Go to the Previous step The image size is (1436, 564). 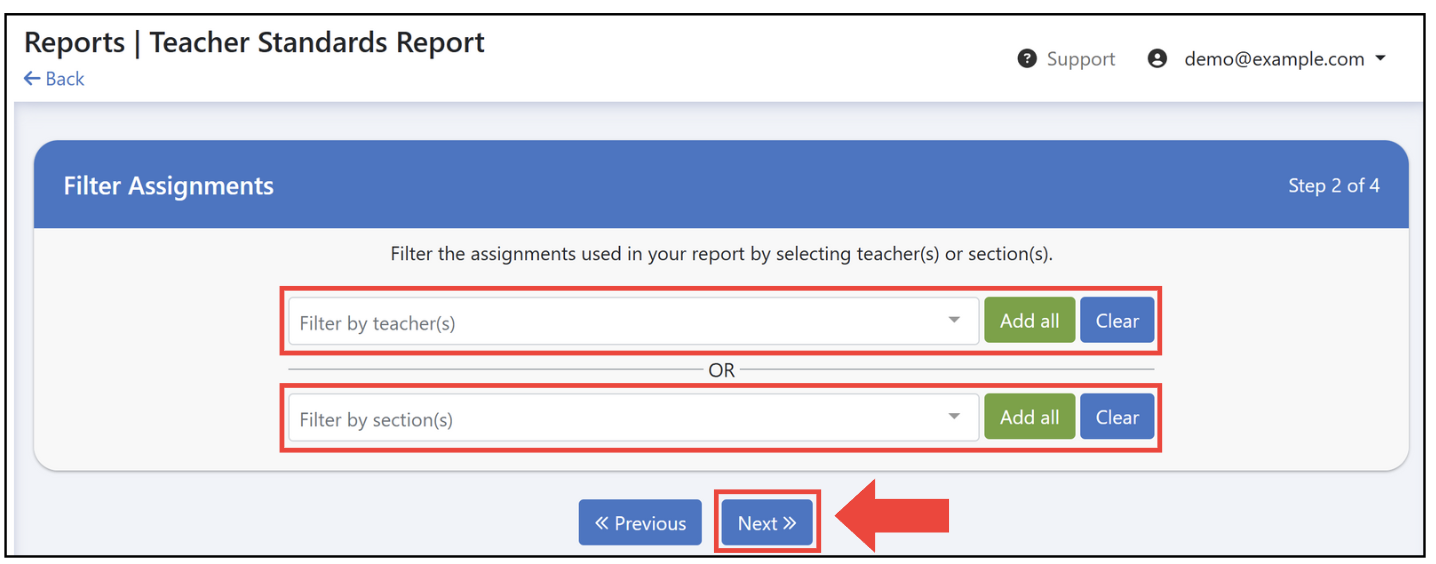pos(640,523)
